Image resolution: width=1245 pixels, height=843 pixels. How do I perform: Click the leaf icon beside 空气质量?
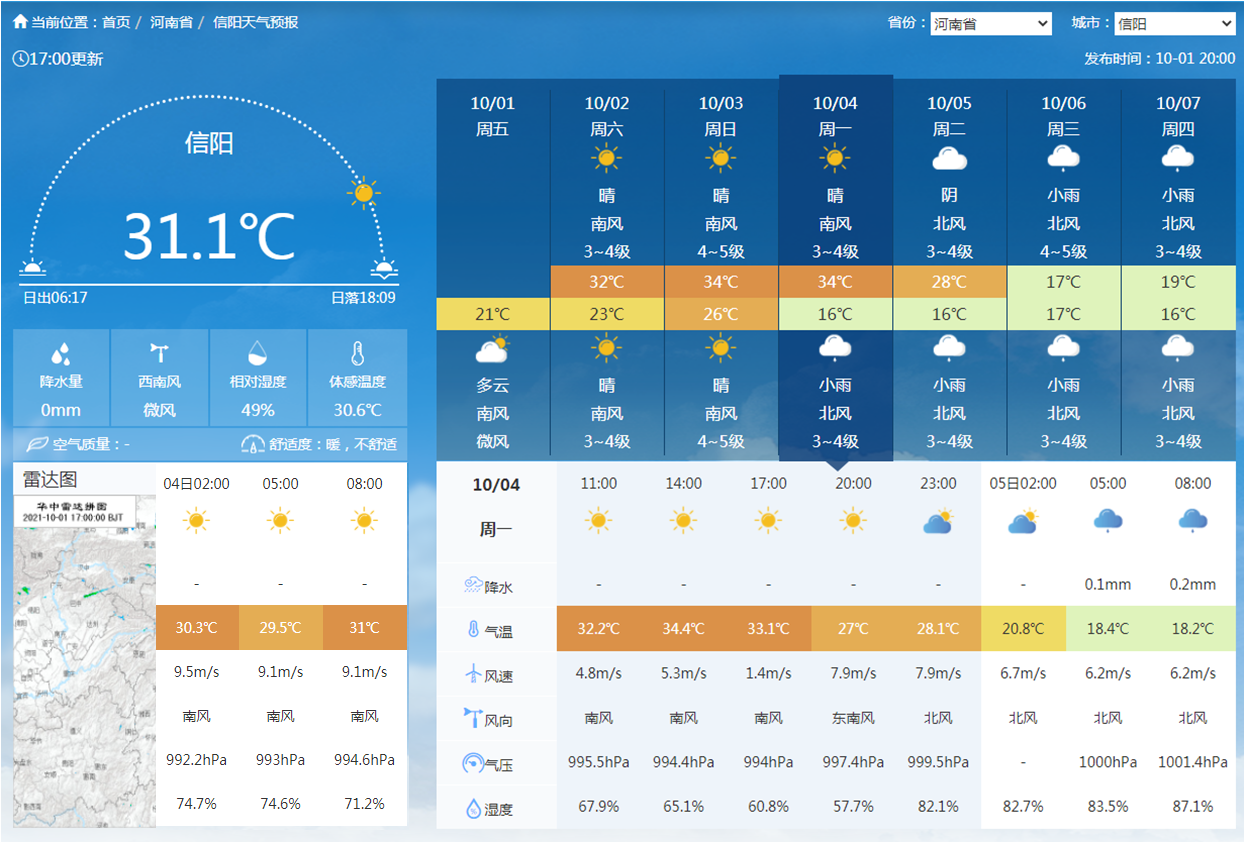point(37,444)
